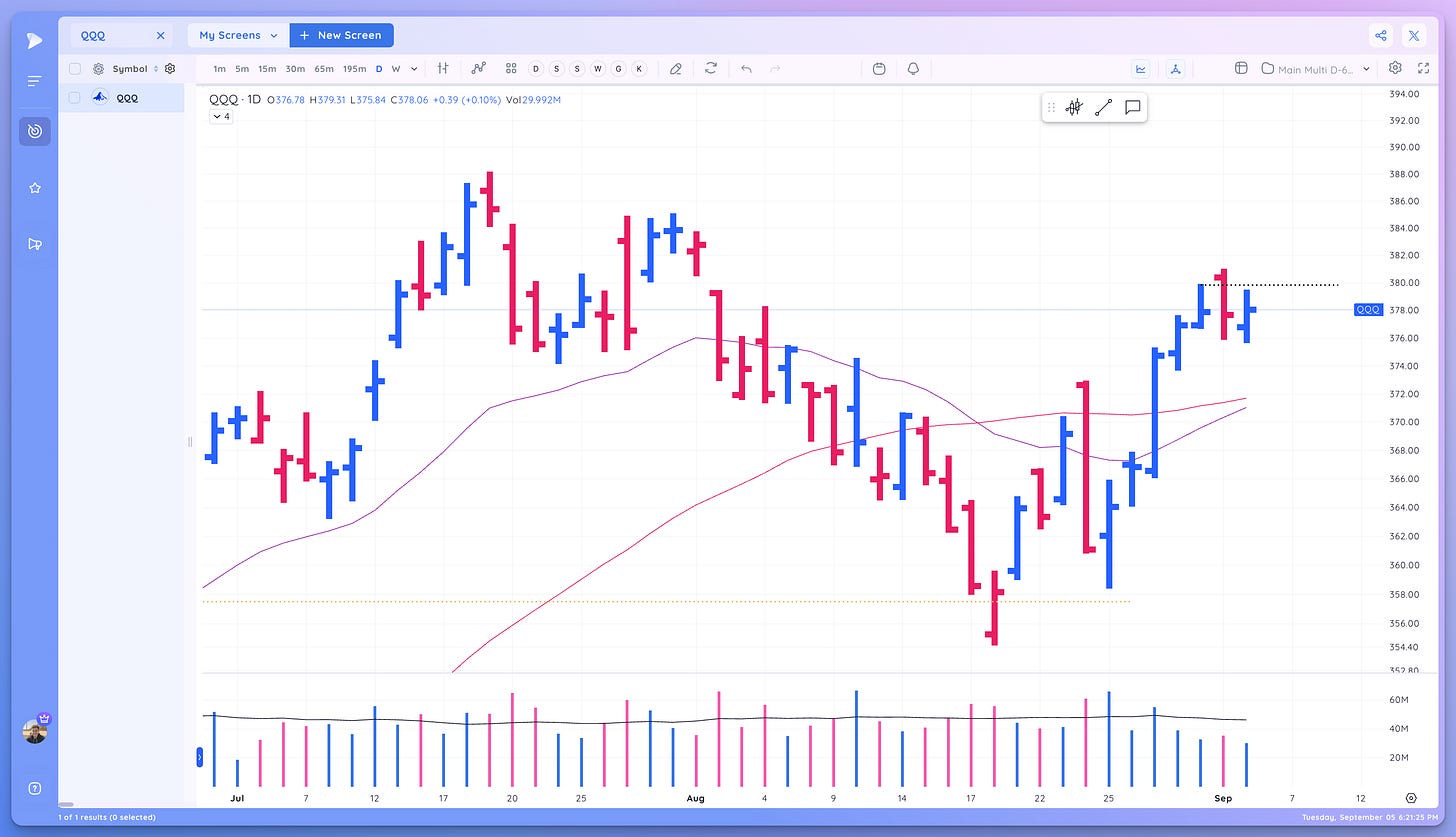
Task: Expand the indicators legend chevron labeled 4
Action: pyautogui.click(x=221, y=116)
